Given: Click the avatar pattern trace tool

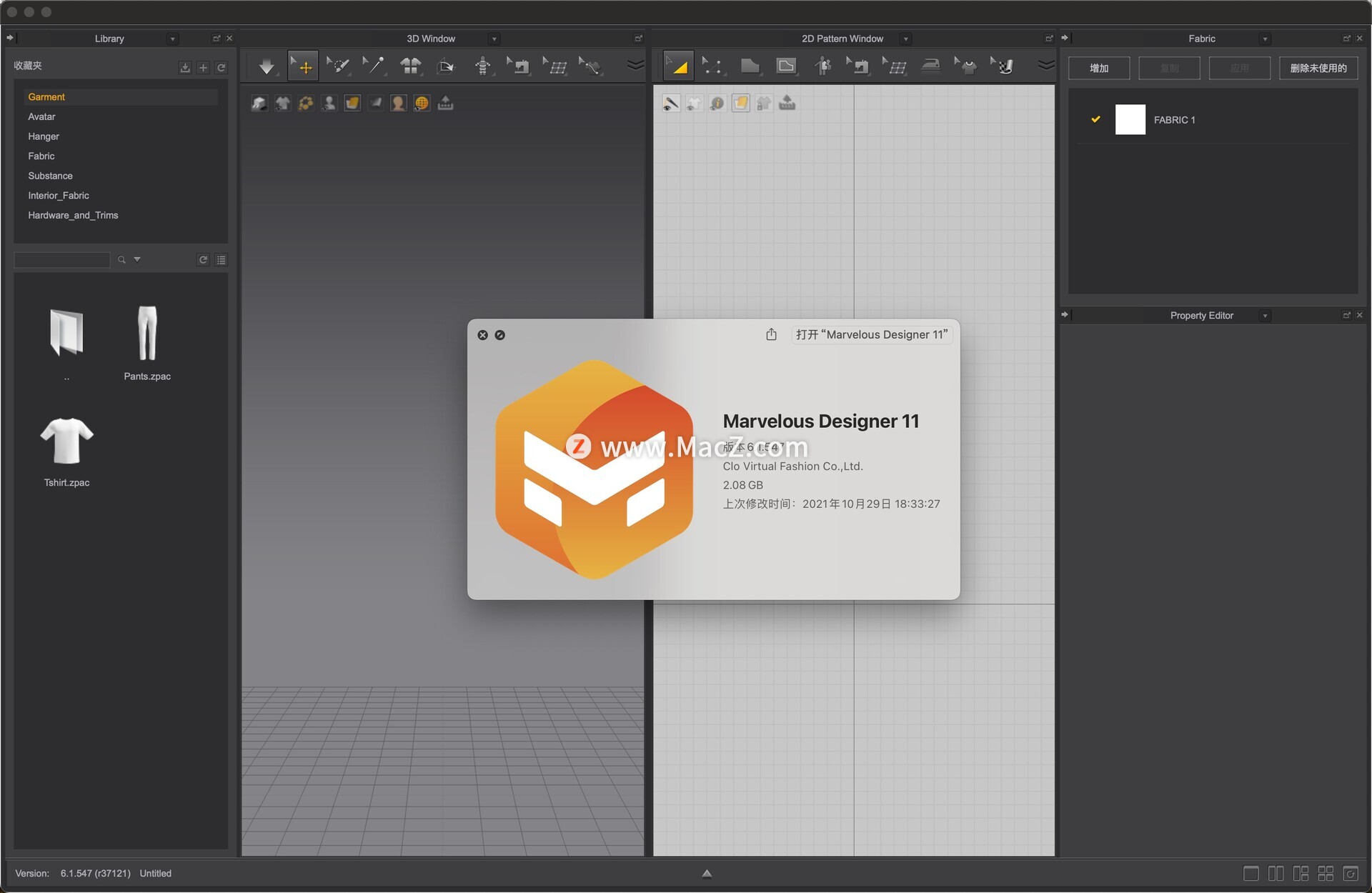Looking at the screenshot, I should point(822,66).
